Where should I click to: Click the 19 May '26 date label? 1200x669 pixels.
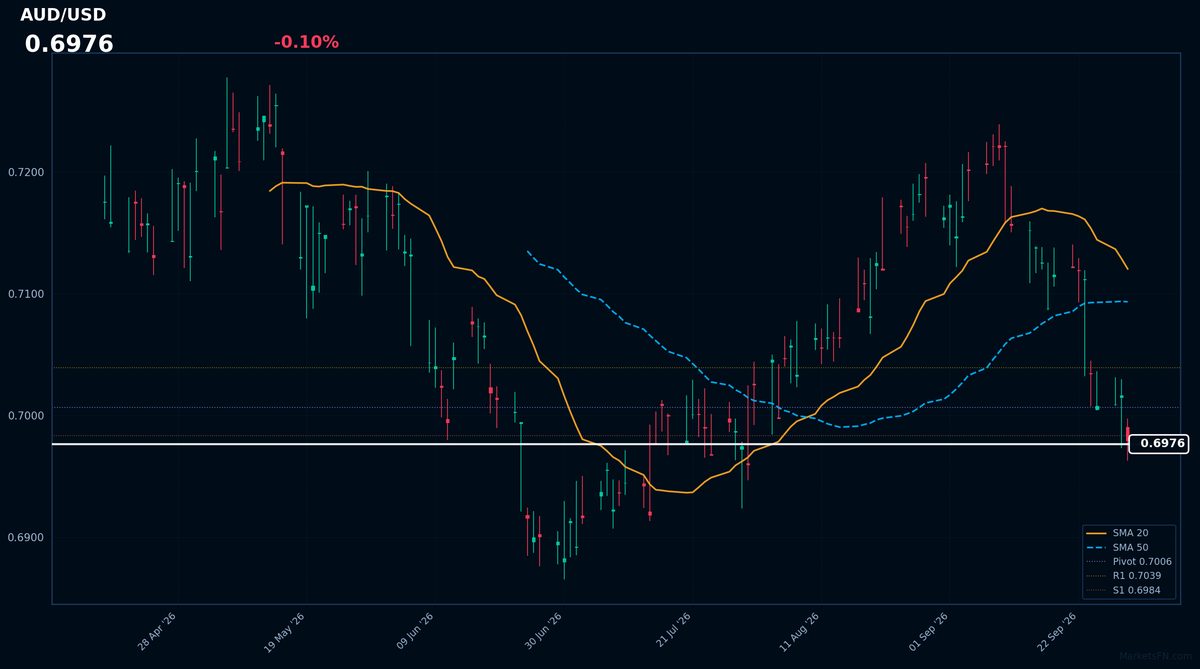[285, 633]
